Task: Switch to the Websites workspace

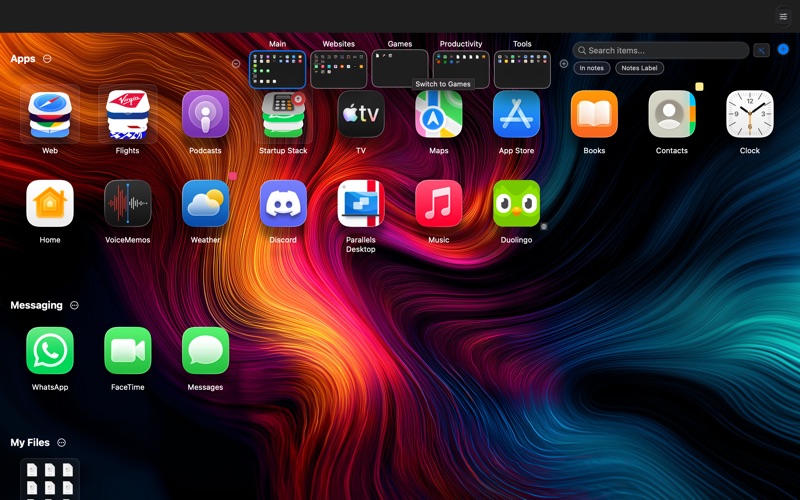Action: (339, 69)
